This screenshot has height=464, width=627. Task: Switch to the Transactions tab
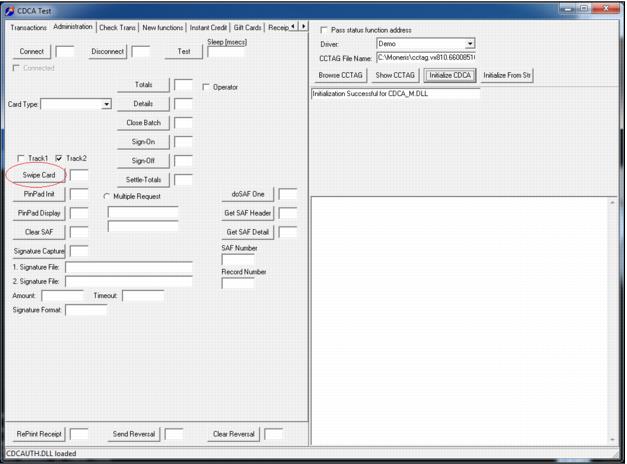pos(28,28)
